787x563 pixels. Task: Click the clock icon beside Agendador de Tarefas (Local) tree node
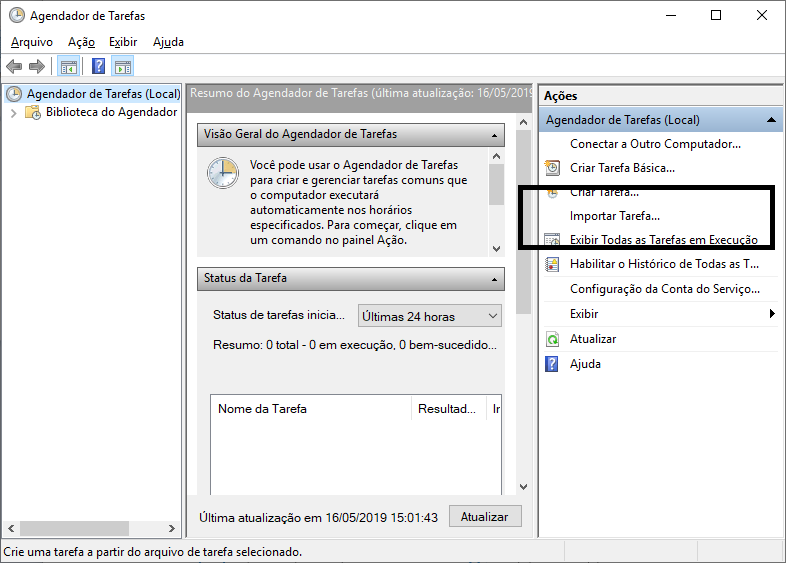[x=14, y=94]
